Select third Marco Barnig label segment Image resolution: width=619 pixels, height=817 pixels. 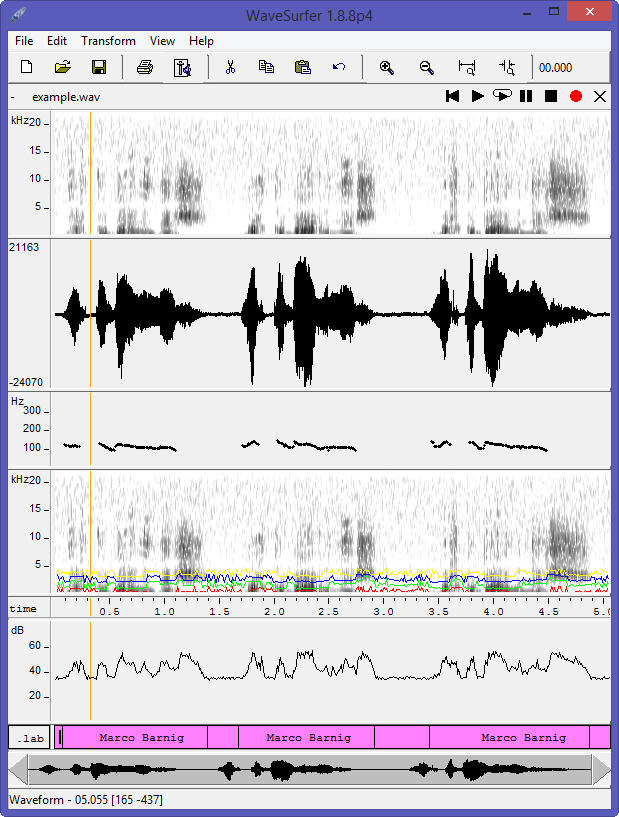(x=510, y=738)
